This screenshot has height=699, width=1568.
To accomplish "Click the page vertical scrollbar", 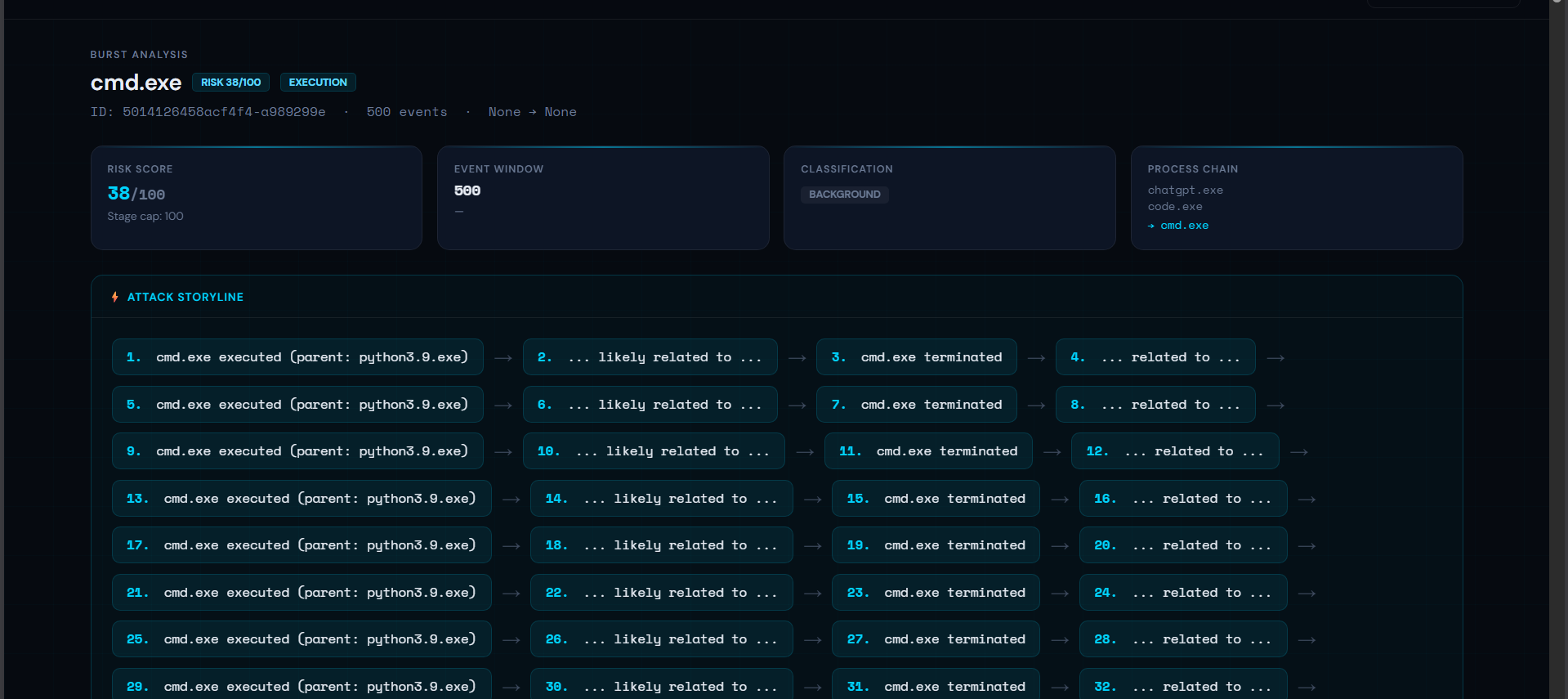I will click(x=1557, y=350).
